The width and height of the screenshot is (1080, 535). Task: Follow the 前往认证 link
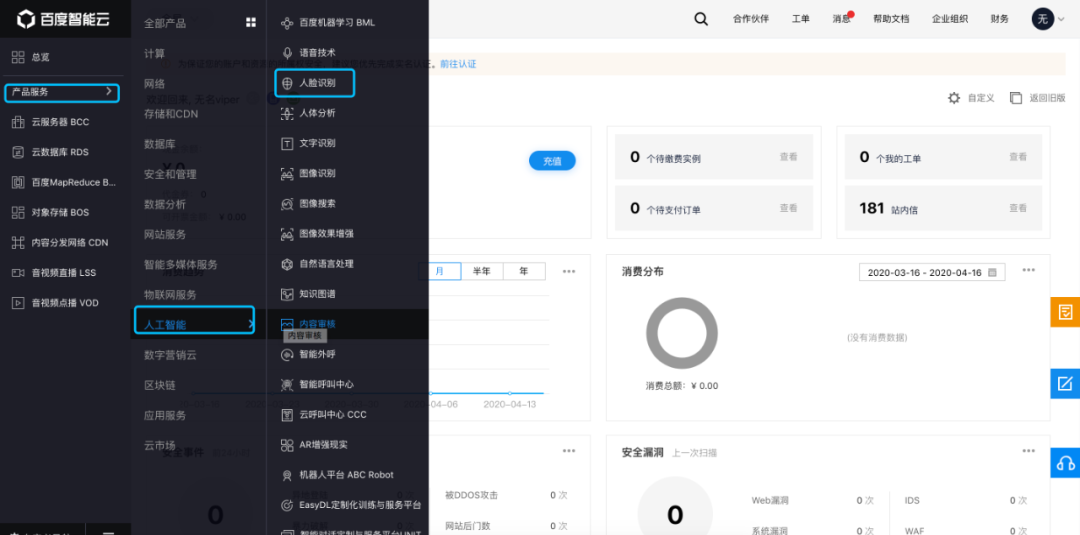pos(458,64)
